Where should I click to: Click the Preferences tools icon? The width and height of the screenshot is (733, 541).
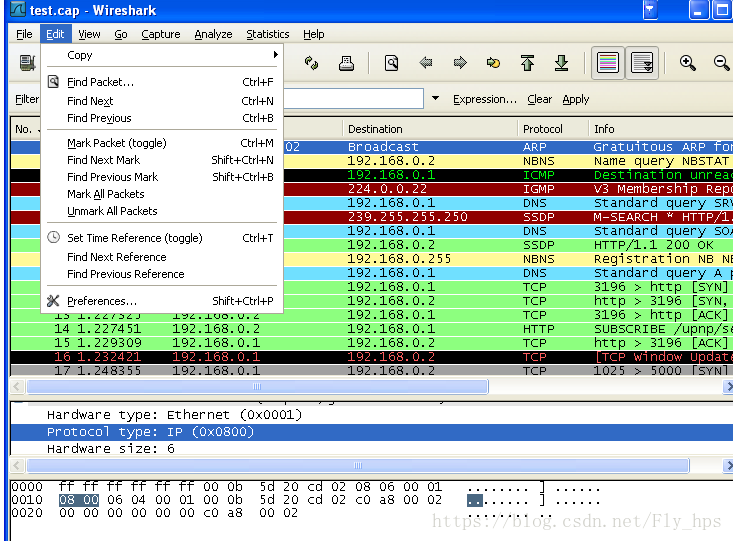(x=53, y=301)
